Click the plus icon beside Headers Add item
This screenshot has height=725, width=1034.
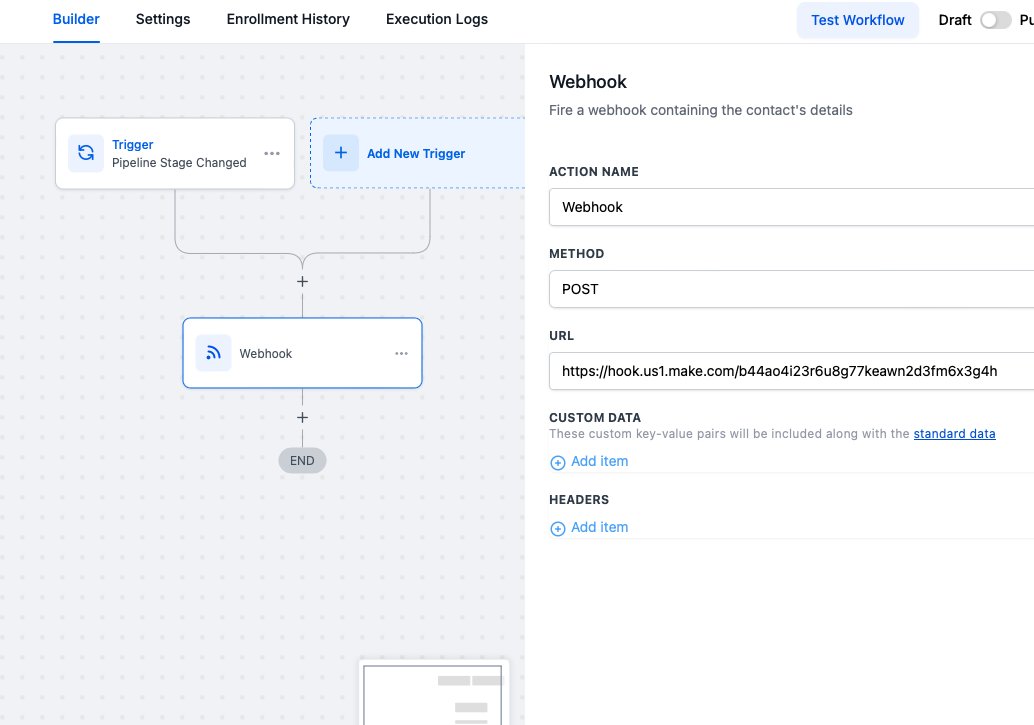tap(558, 528)
